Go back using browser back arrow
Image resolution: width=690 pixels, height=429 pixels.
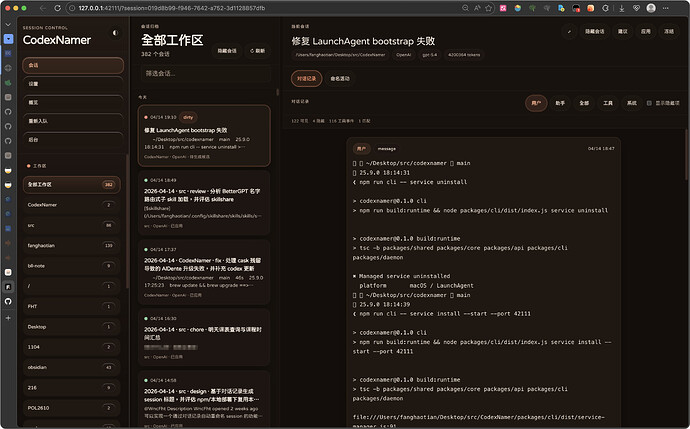(43, 8)
